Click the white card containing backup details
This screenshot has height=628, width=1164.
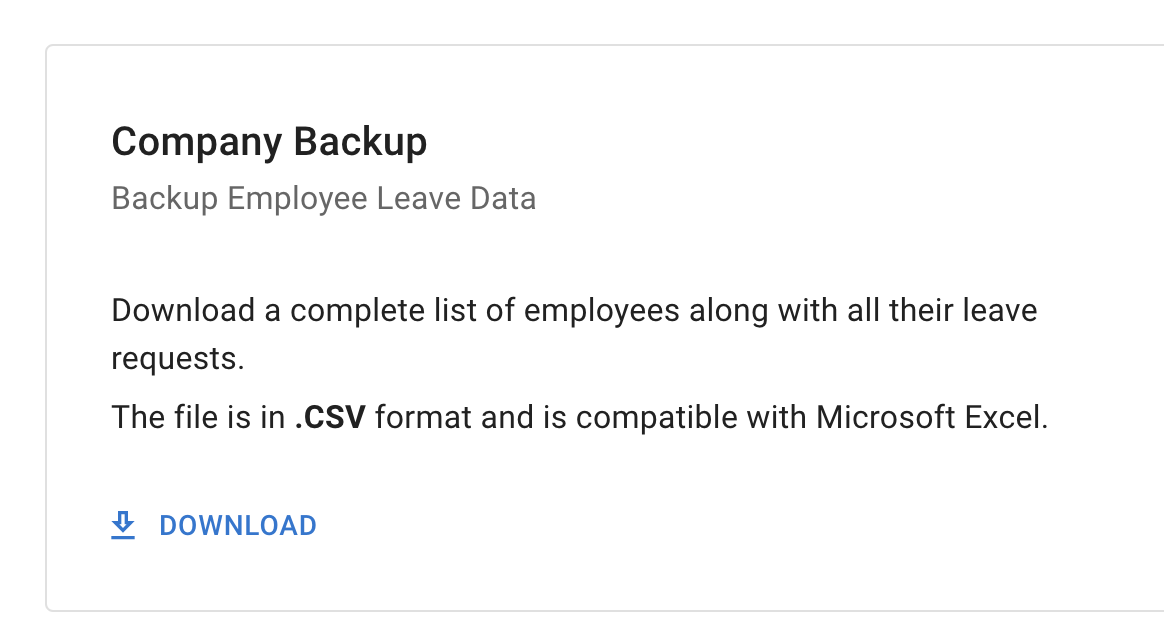[600, 330]
